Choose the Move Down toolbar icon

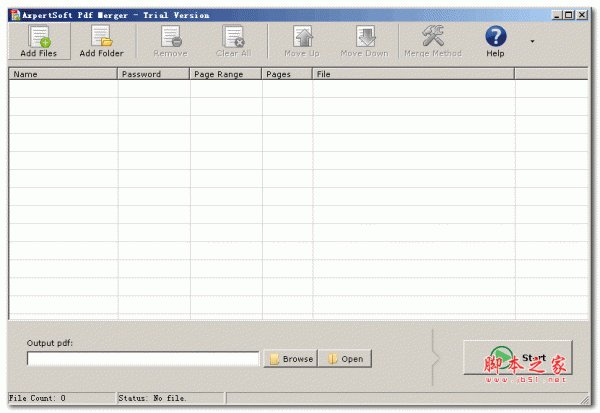click(x=365, y=41)
